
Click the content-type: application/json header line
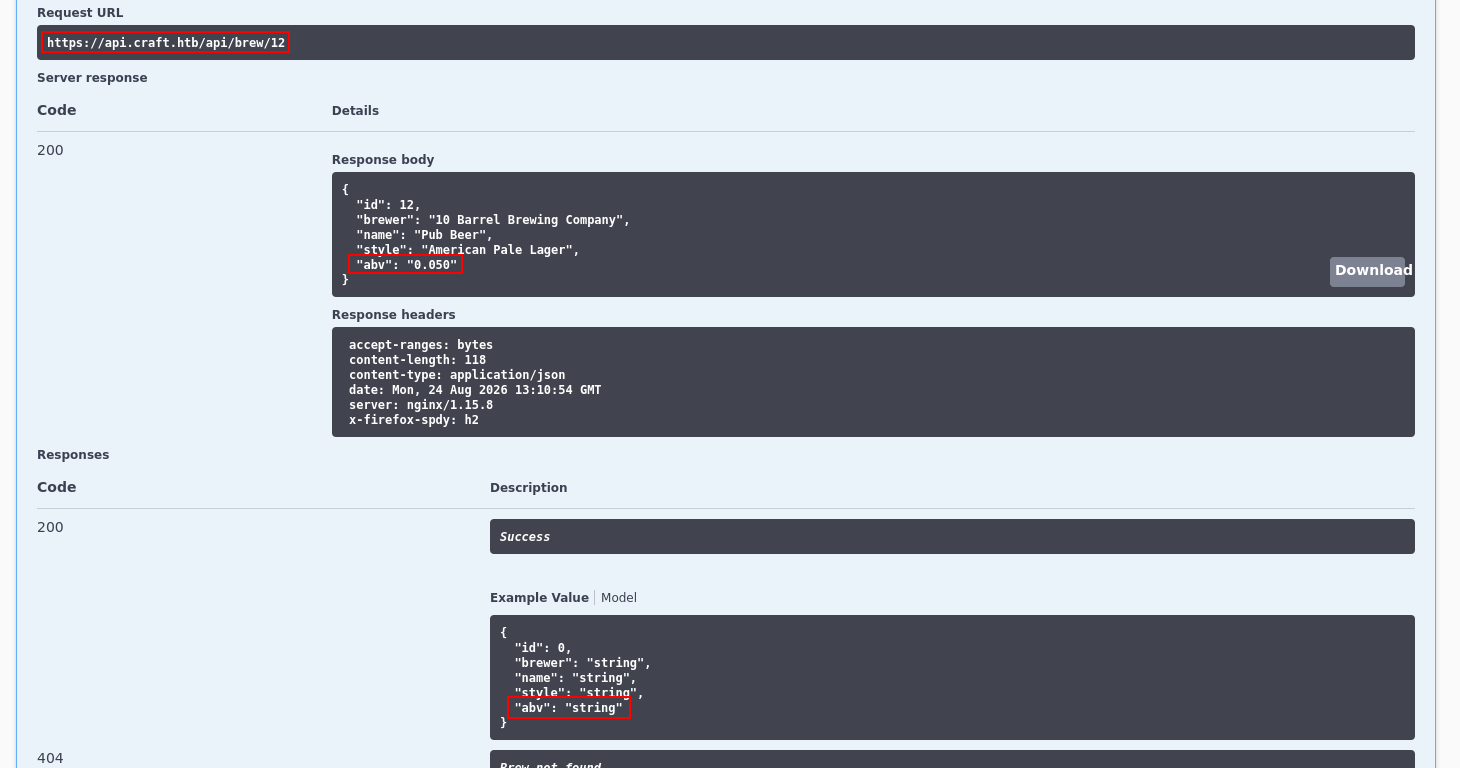(x=457, y=375)
